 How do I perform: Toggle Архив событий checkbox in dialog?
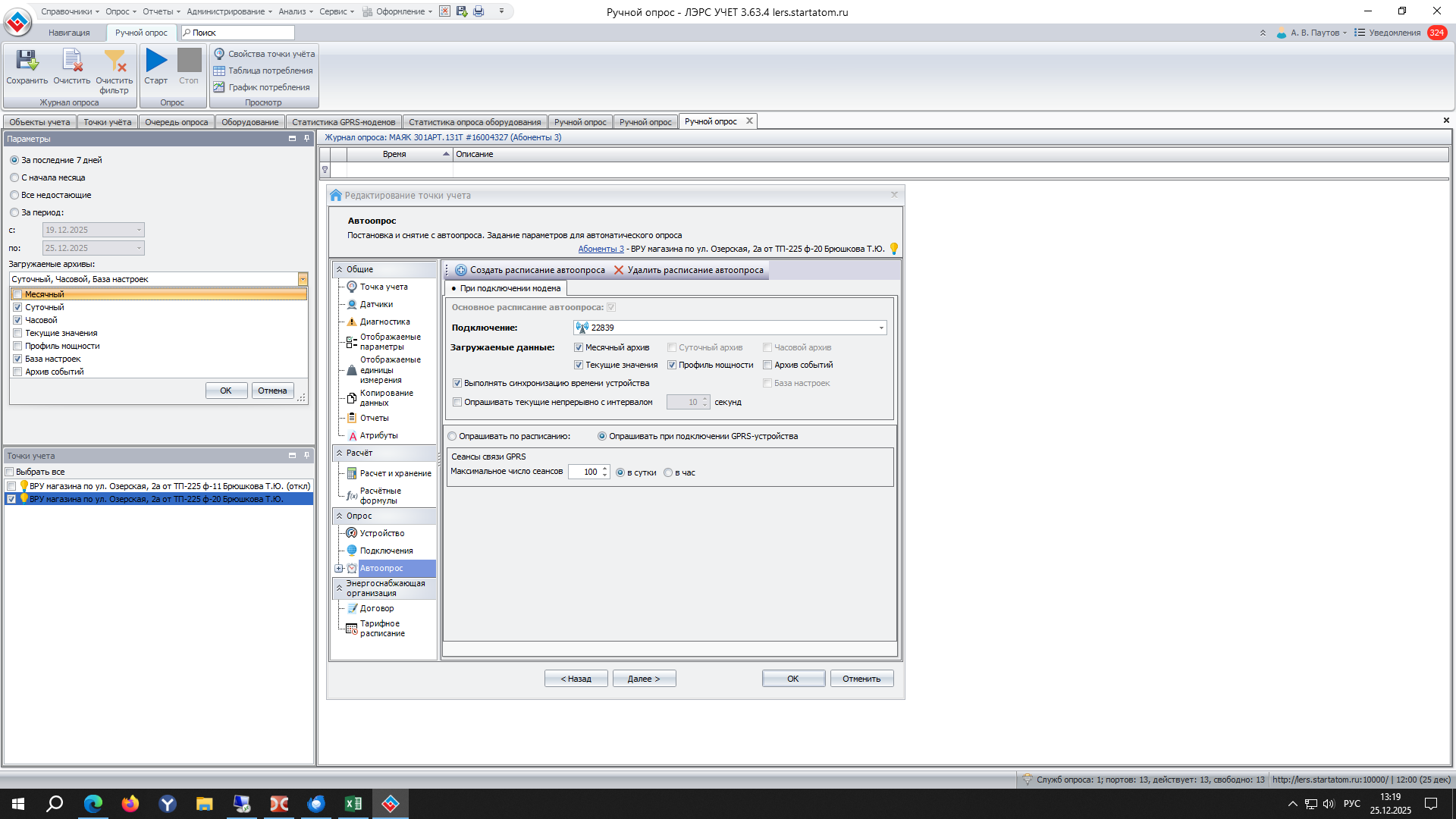point(767,365)
